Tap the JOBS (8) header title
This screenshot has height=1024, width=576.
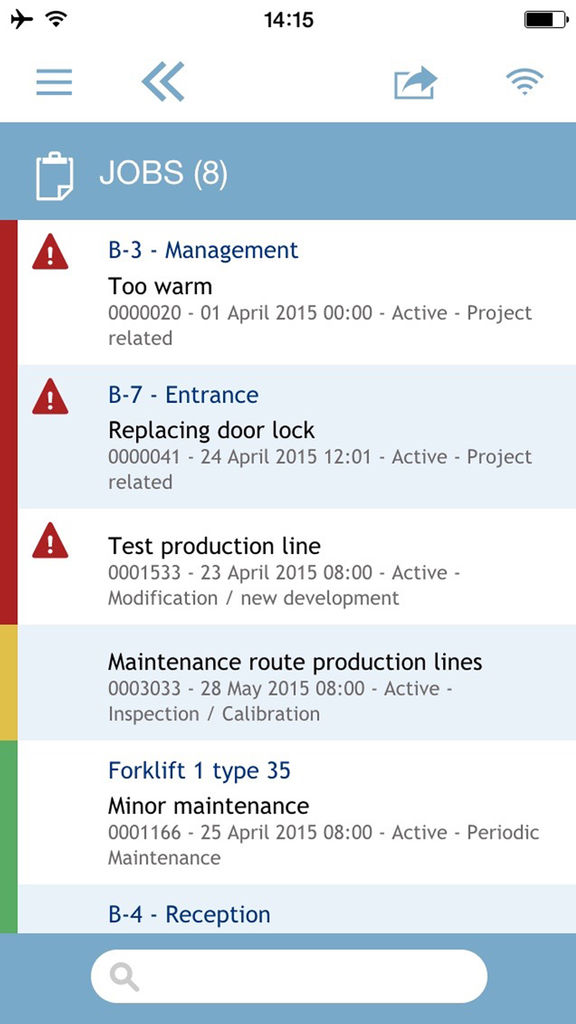tap(163, 173)
